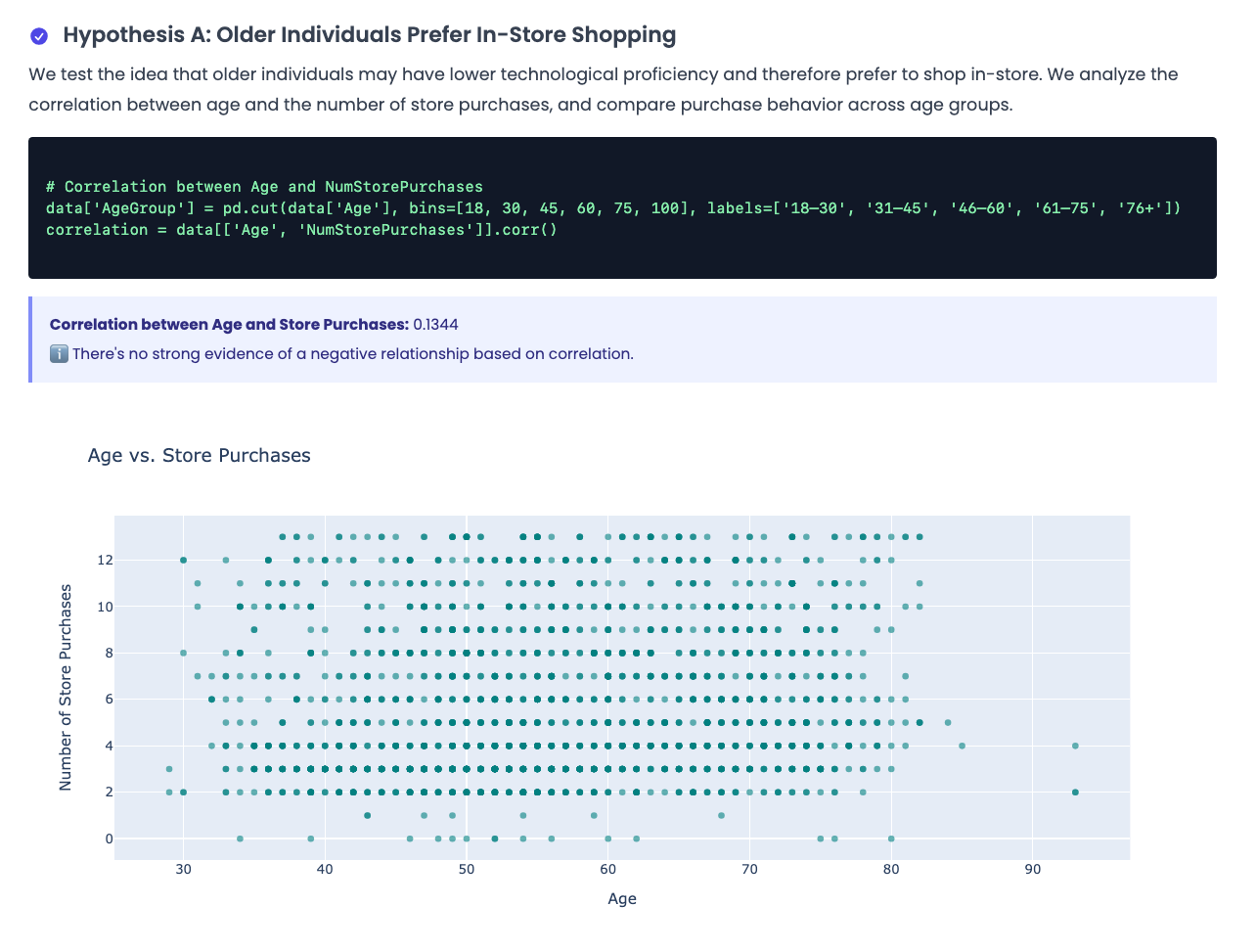
Task: Click the data point at age 30, 12 purchases
Action: (184, 560)
